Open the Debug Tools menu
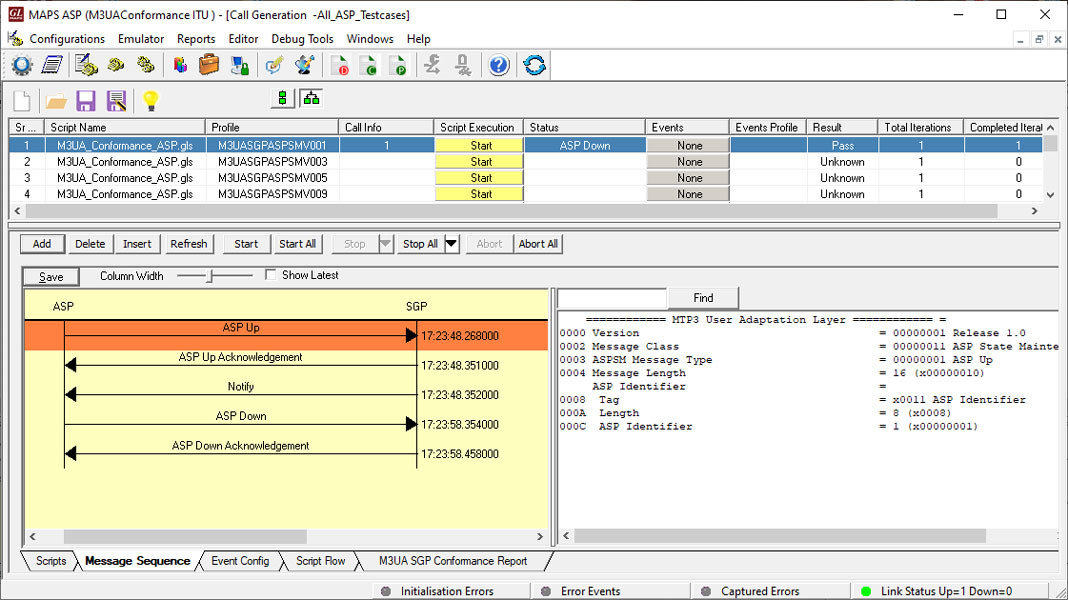 click(302, 39)
